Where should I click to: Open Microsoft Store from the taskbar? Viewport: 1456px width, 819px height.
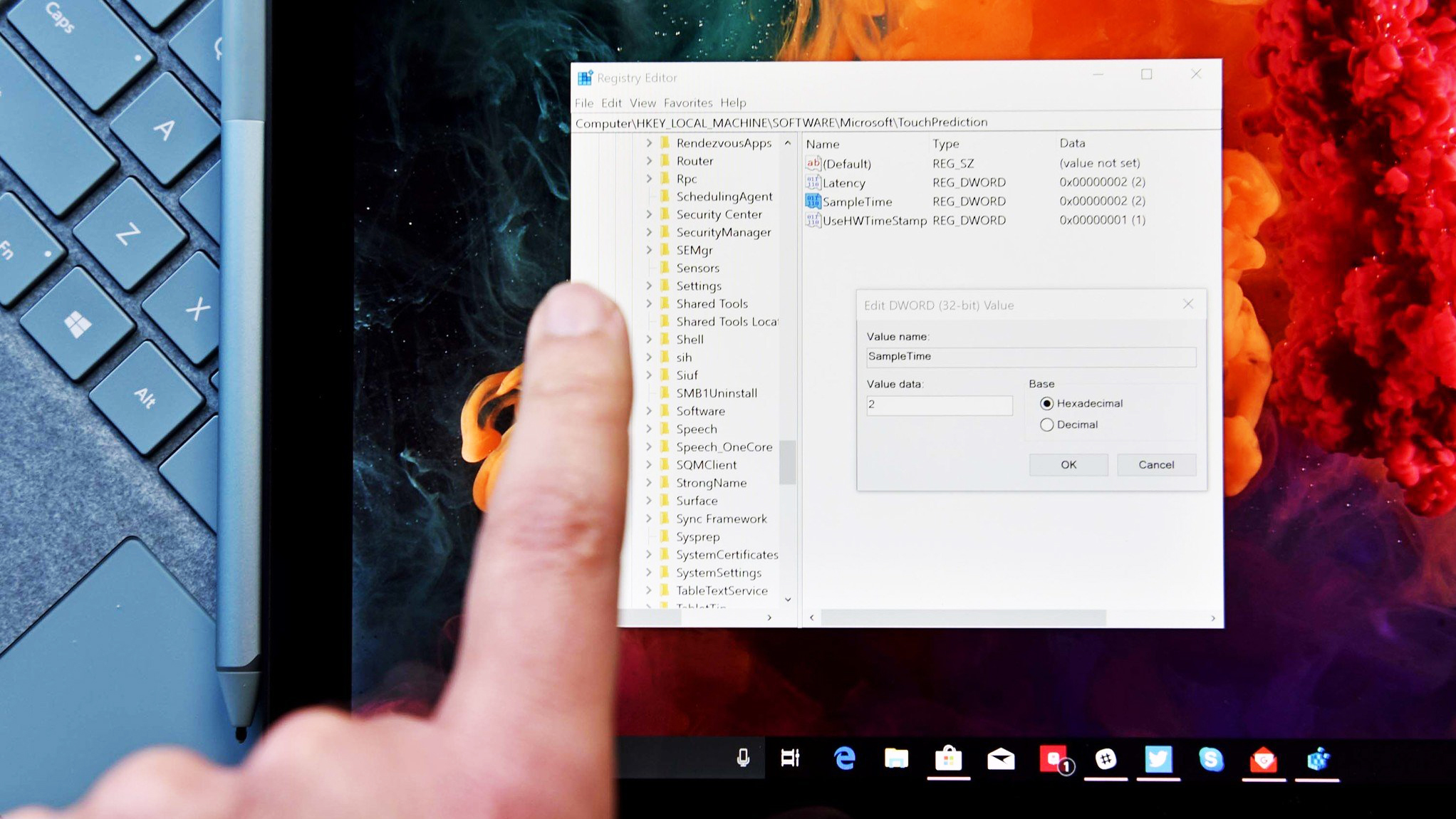click(x=948, y=759)
